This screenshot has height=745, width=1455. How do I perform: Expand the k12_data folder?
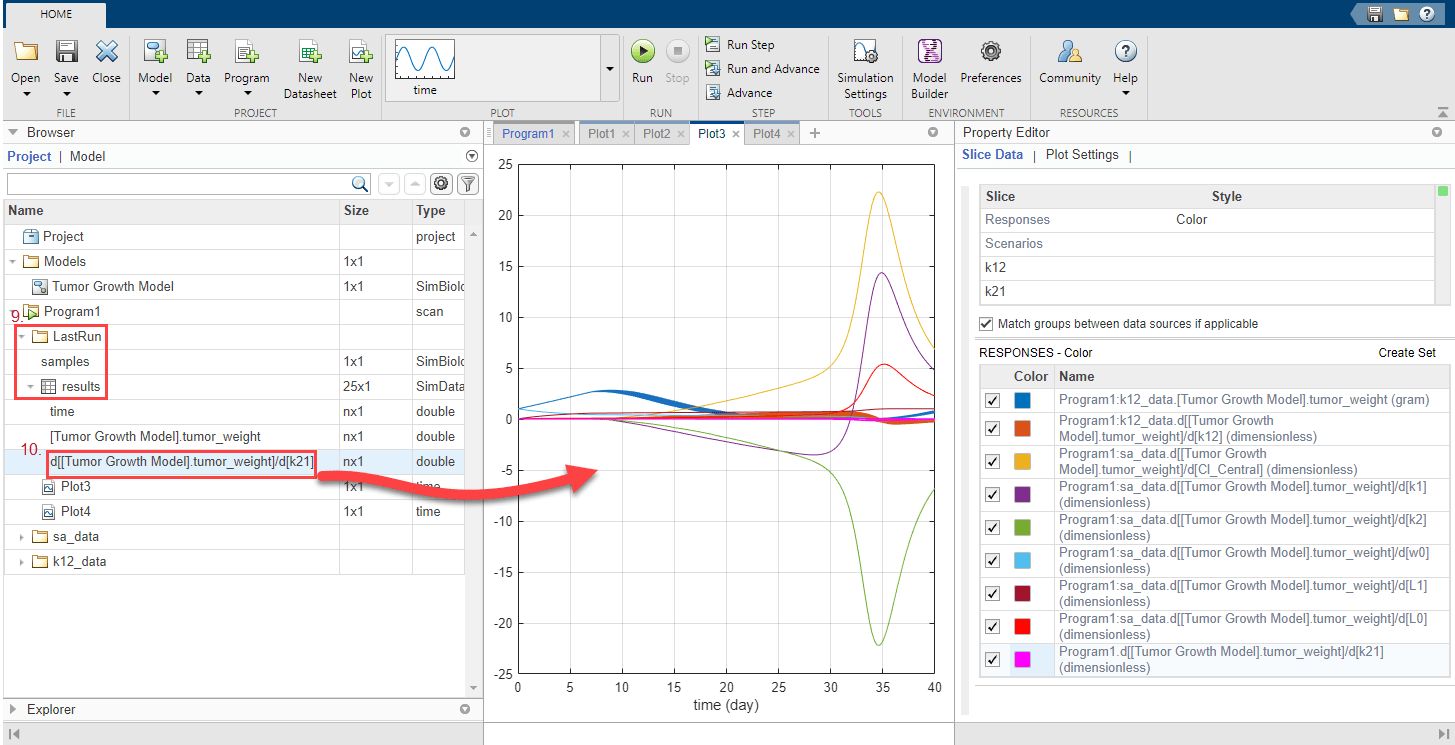point(24,562)
